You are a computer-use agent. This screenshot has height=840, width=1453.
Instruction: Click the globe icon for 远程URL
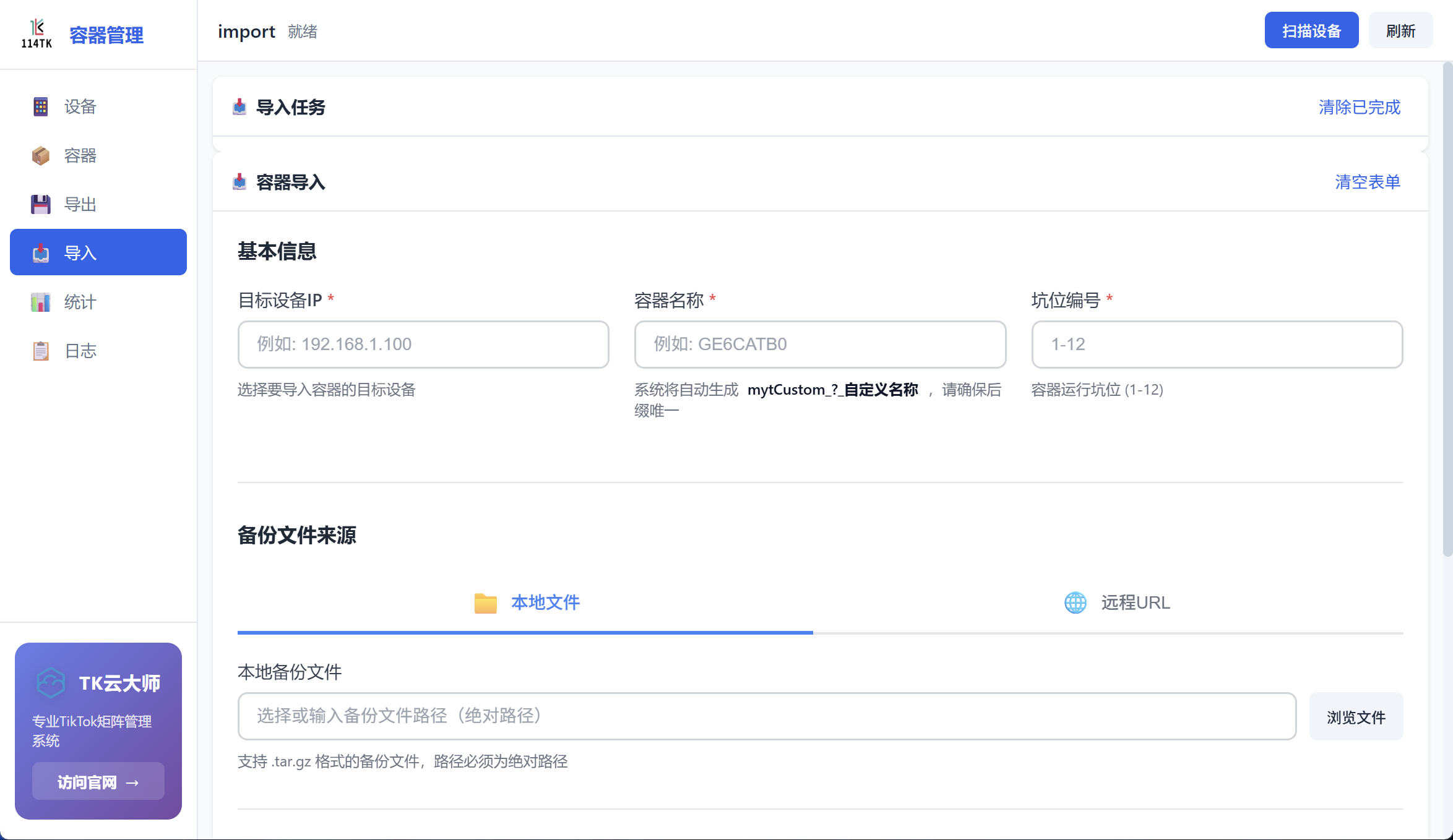pyautogui.click(x=1075, y=602)
